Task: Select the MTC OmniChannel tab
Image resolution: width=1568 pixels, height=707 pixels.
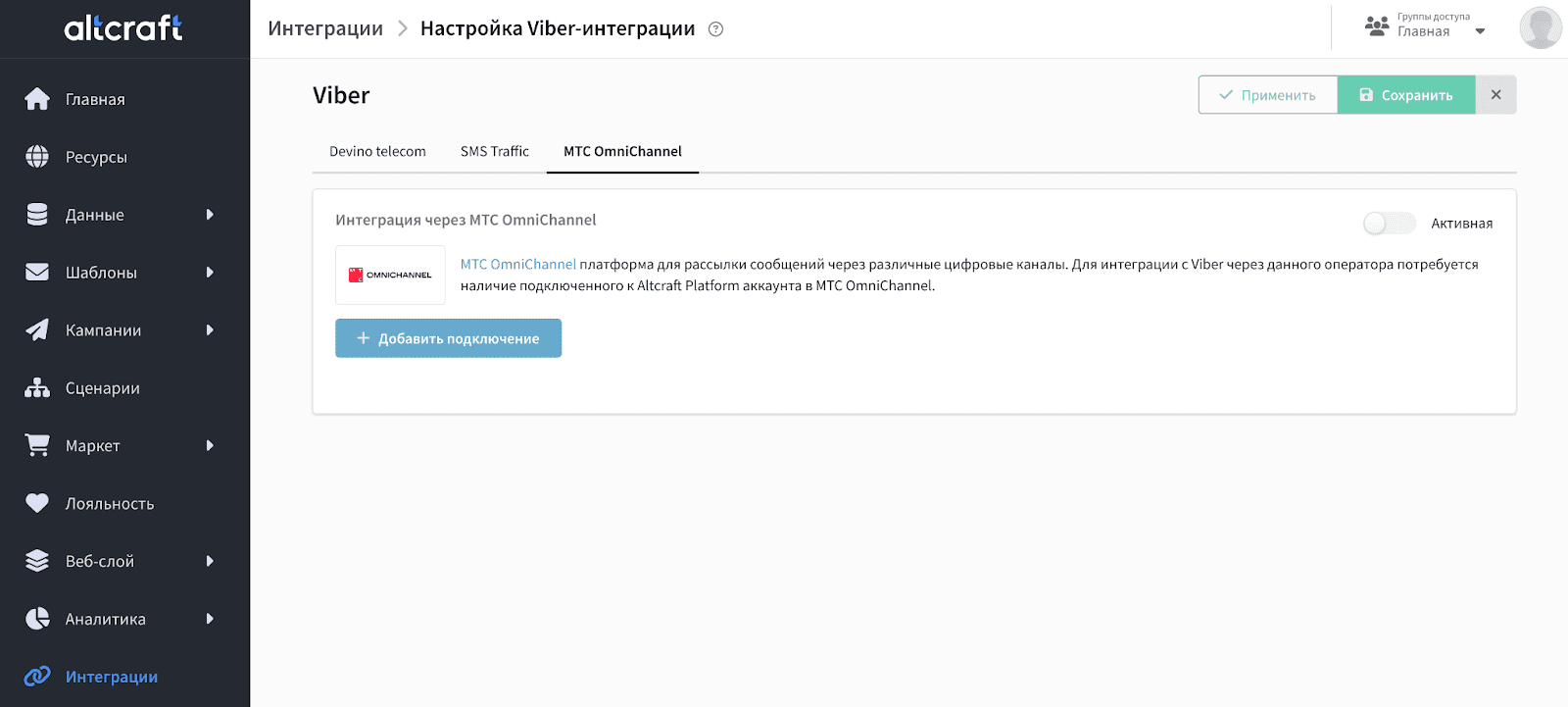Action: pos(622,151)
